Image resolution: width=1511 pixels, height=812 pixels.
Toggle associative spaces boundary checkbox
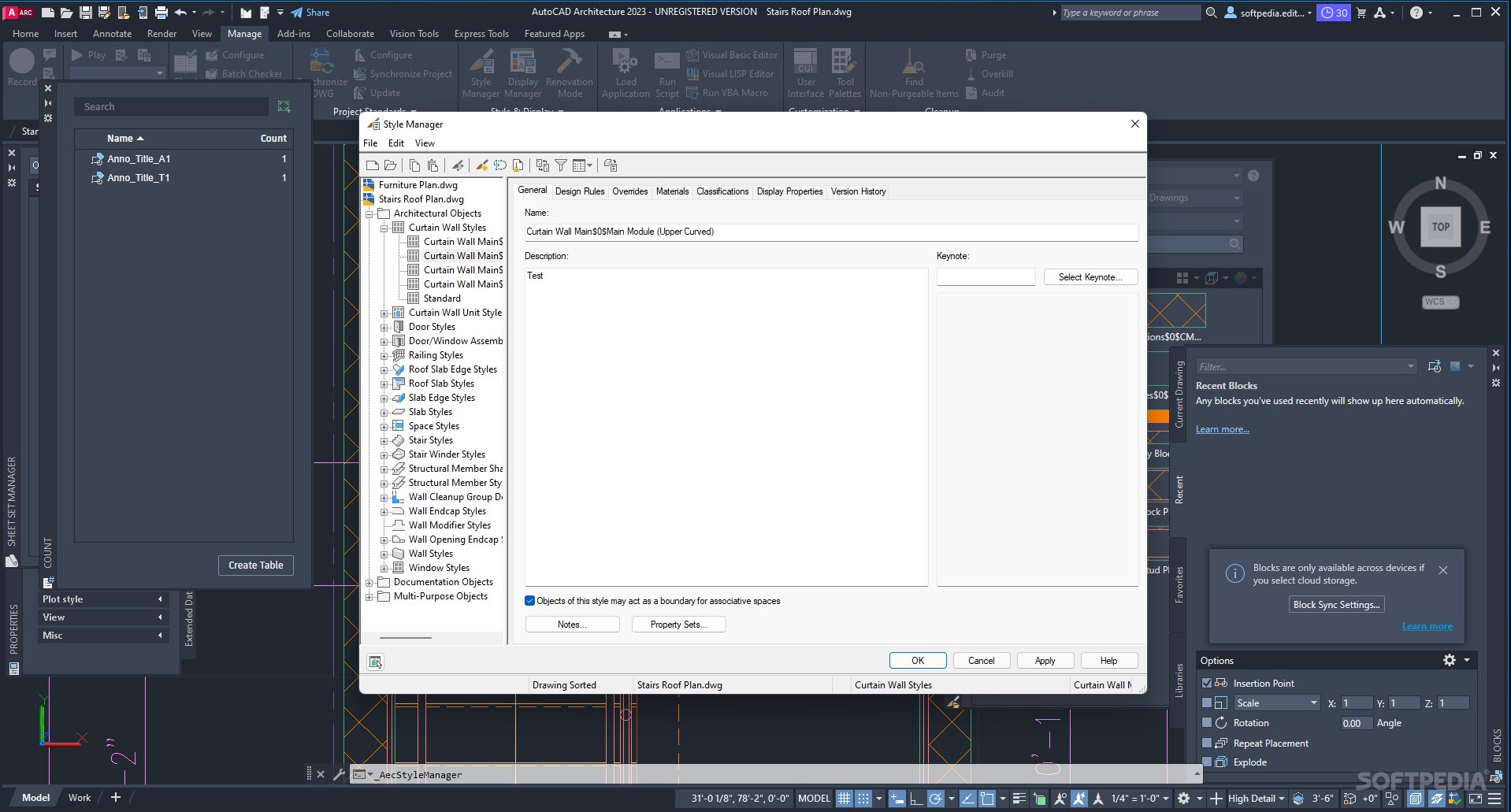coord(529,601)
